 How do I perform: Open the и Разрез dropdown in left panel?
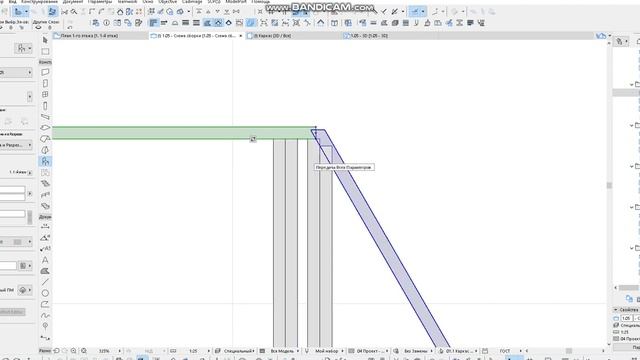coord(16,145)
